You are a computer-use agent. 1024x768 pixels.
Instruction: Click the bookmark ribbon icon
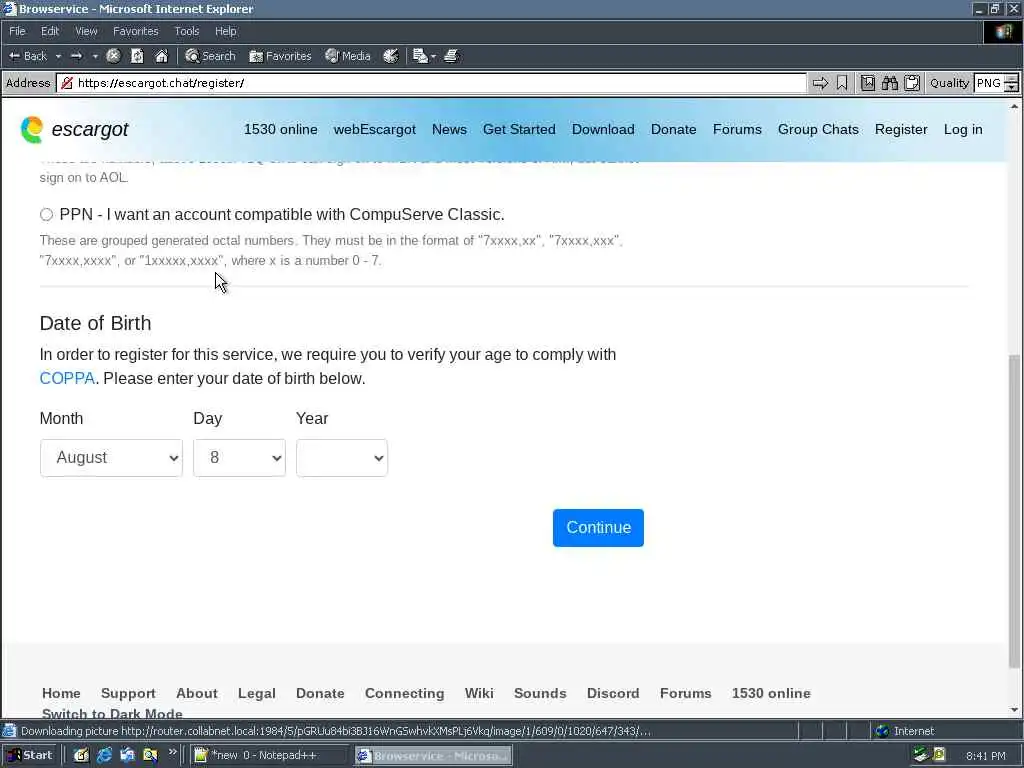point(842,83)
